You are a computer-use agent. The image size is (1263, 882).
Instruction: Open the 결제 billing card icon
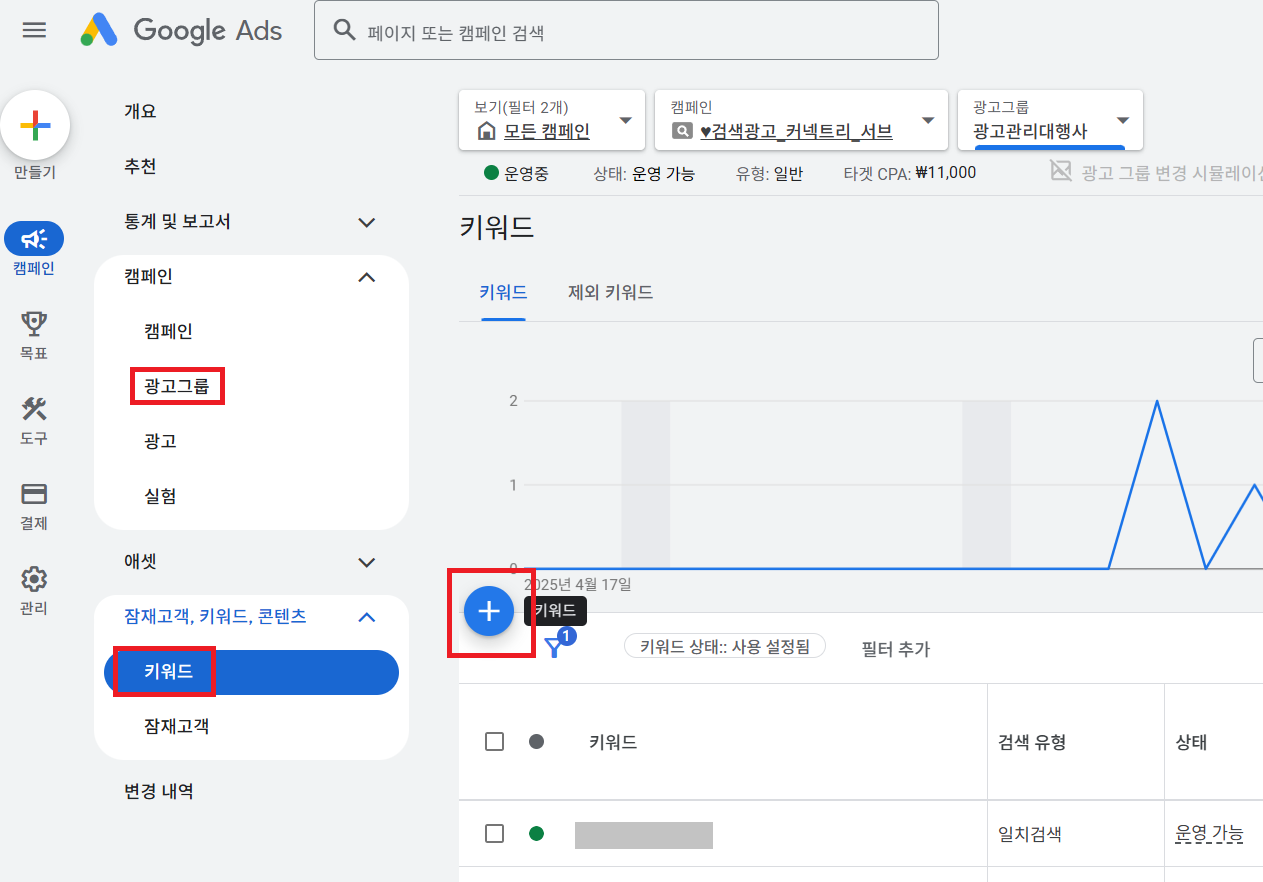[x=34, y=493]
